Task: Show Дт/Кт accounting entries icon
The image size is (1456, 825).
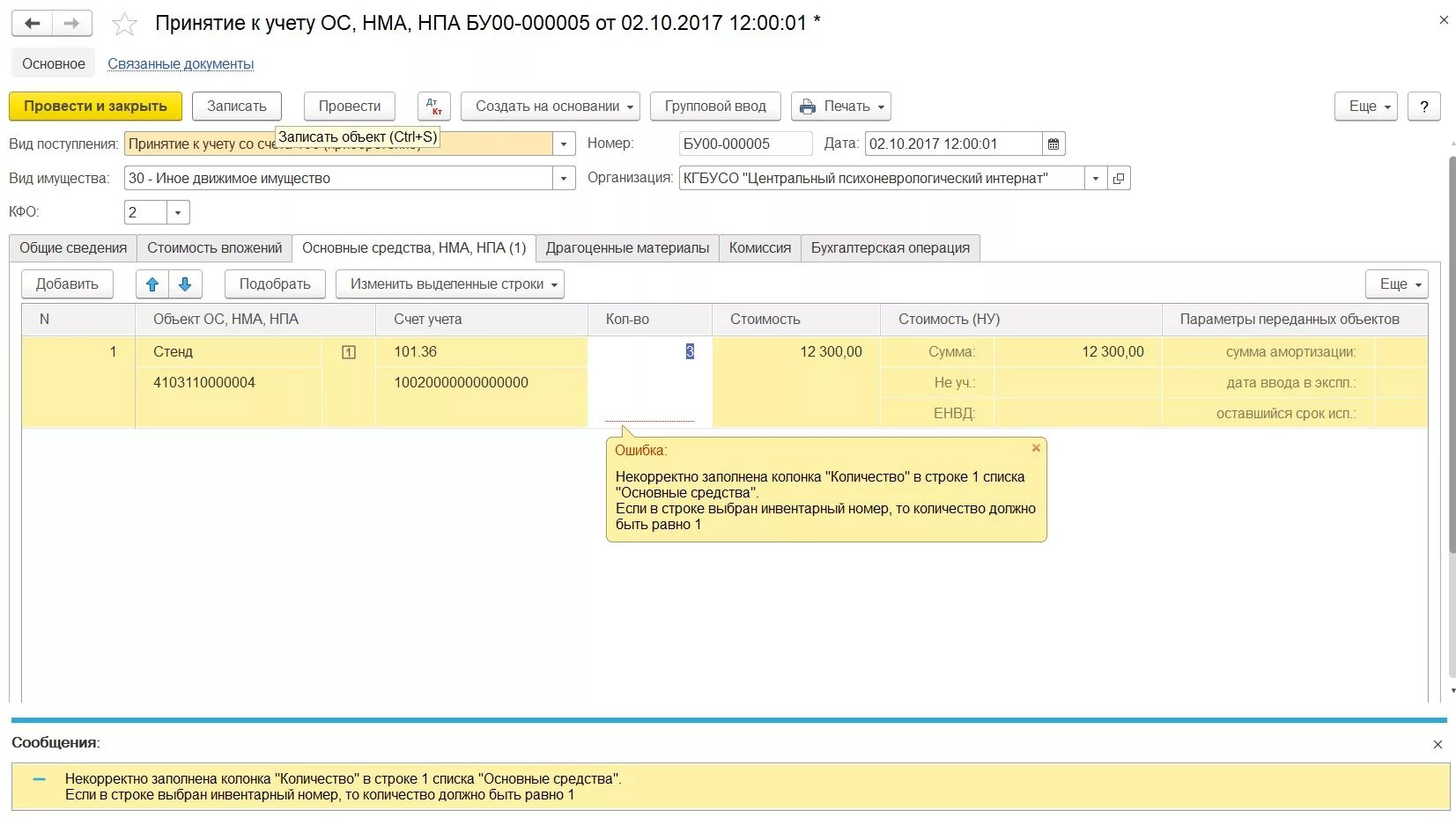Action: pos(434,107)
